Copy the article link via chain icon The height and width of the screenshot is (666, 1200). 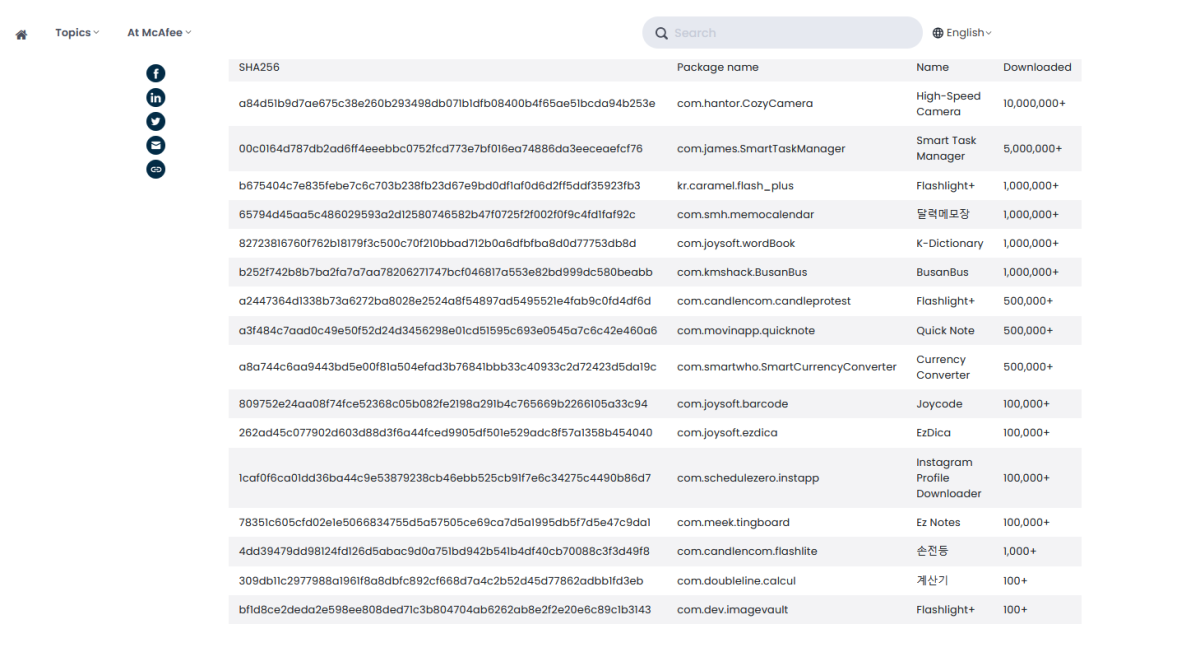point(155,169)
